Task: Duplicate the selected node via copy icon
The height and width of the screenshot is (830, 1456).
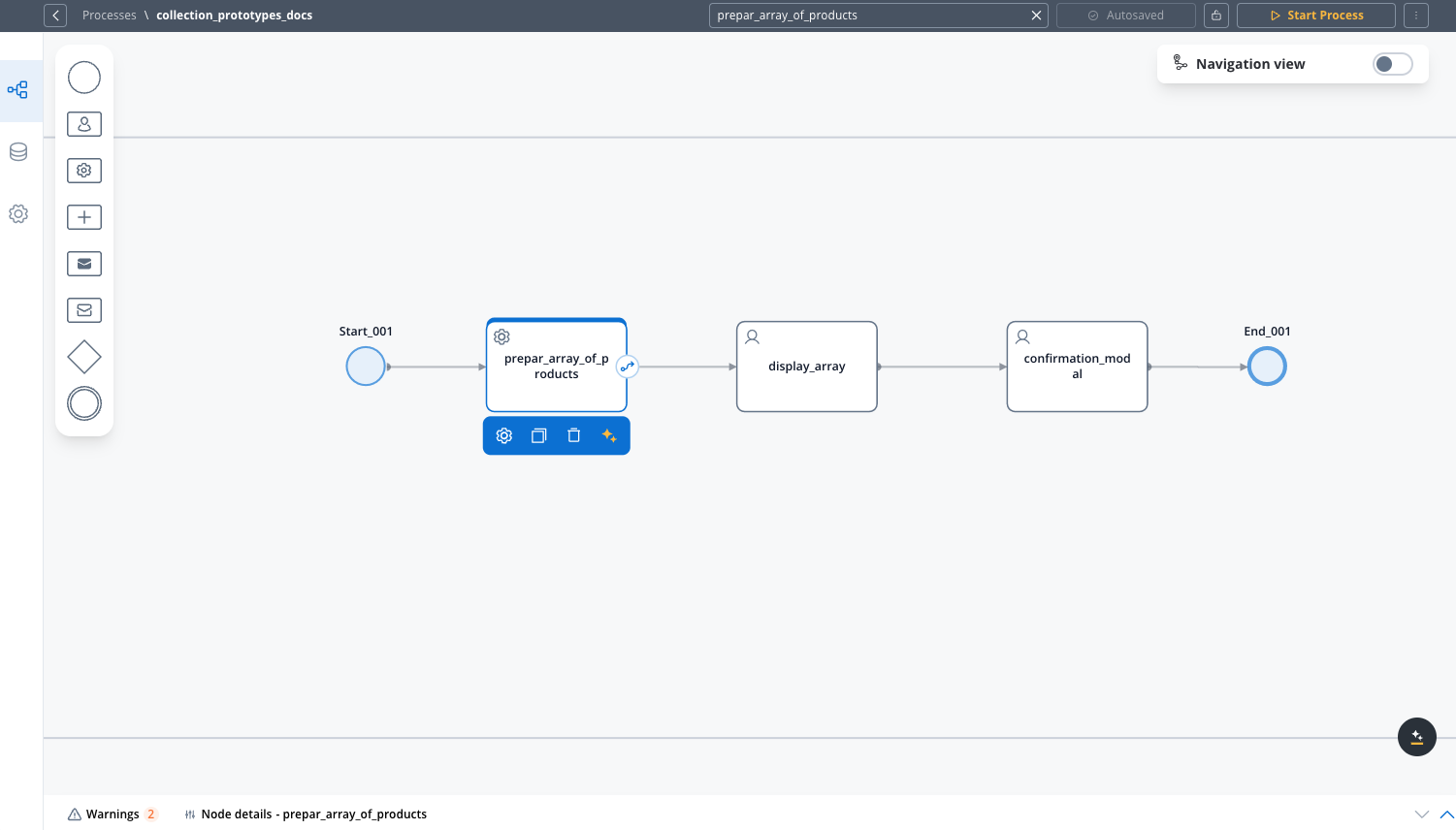Action: (539, 436)
